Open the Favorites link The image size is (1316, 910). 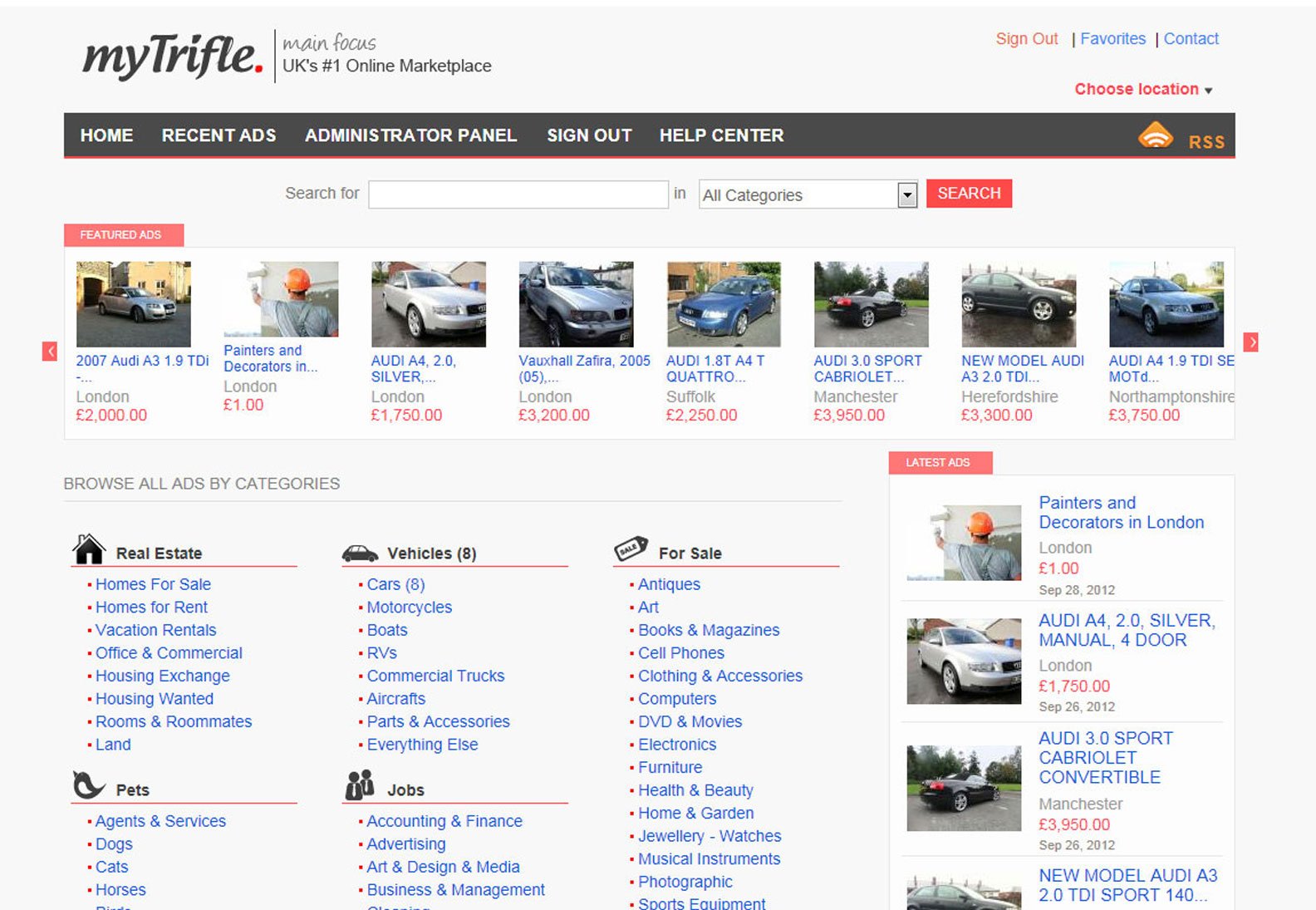1112,39
